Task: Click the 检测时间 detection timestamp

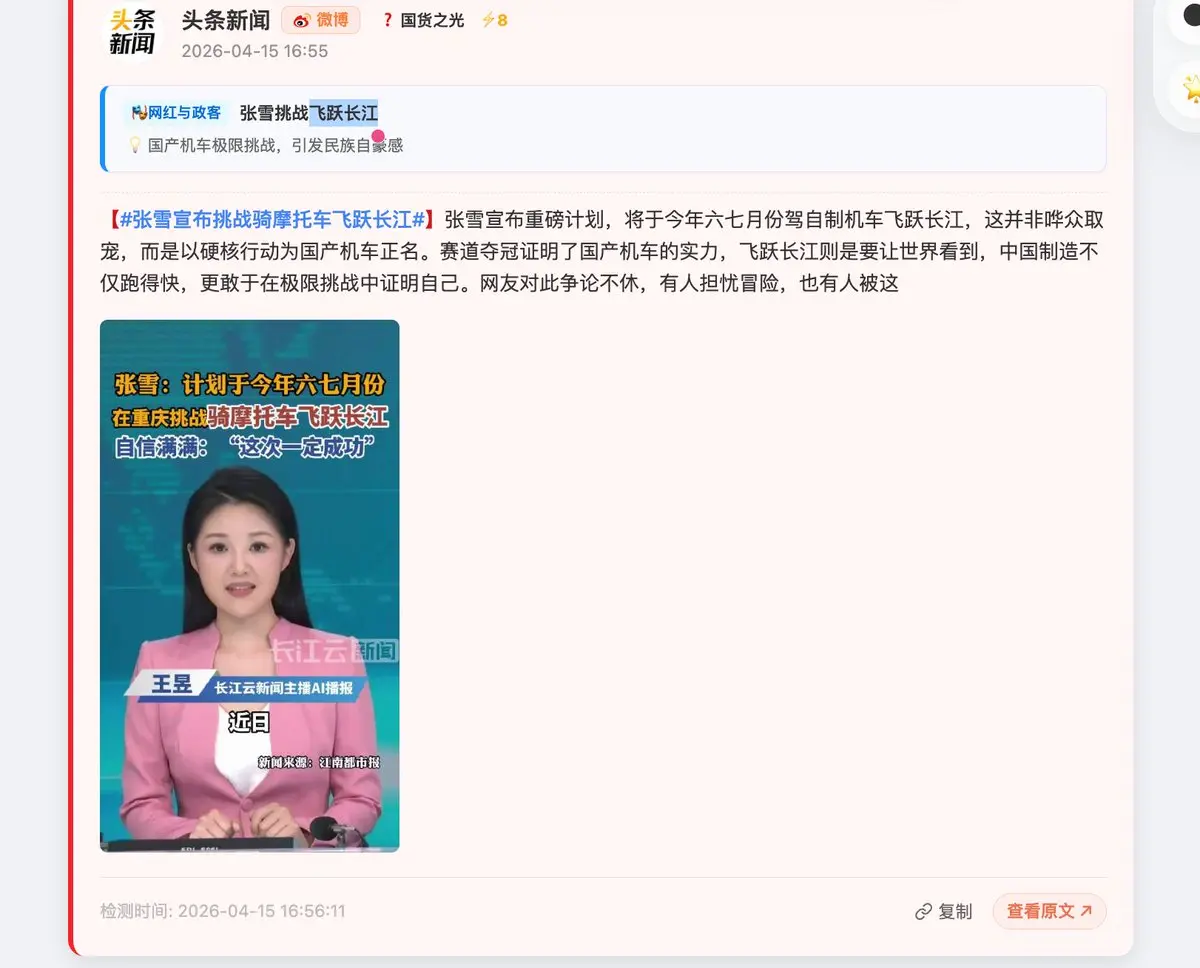Action: point(223,911)
